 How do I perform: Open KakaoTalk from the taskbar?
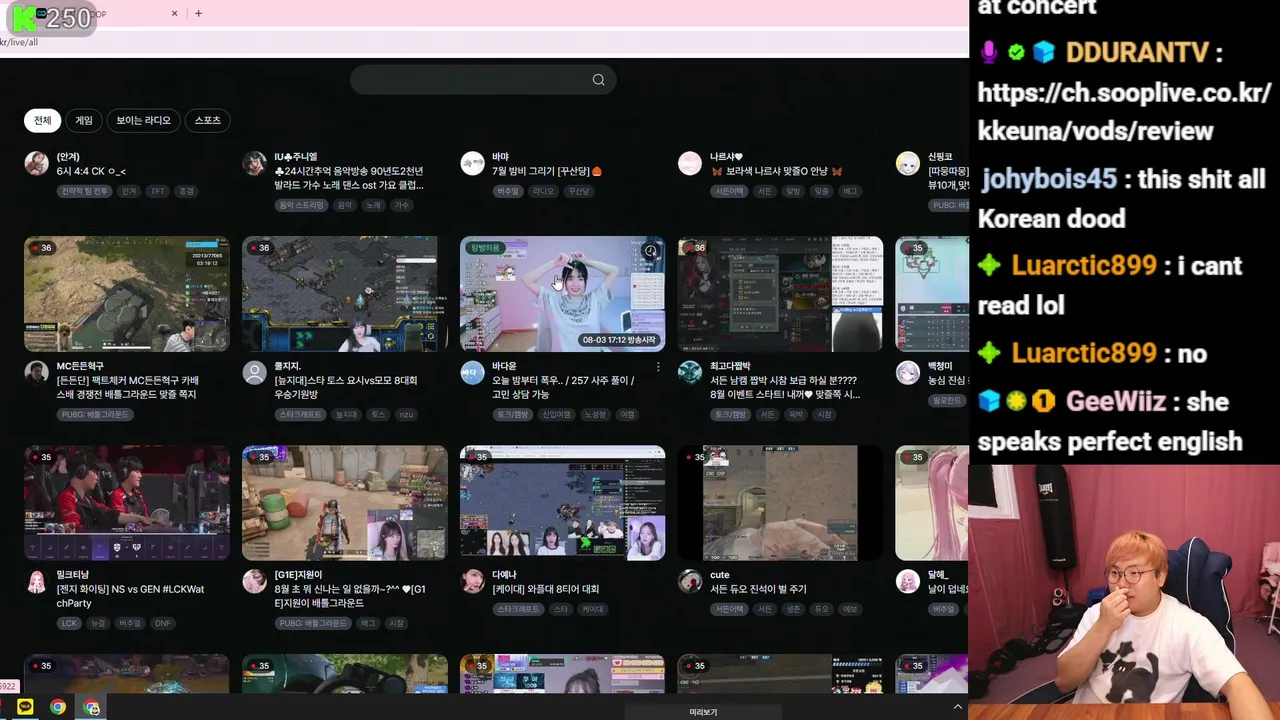(26, 707)
